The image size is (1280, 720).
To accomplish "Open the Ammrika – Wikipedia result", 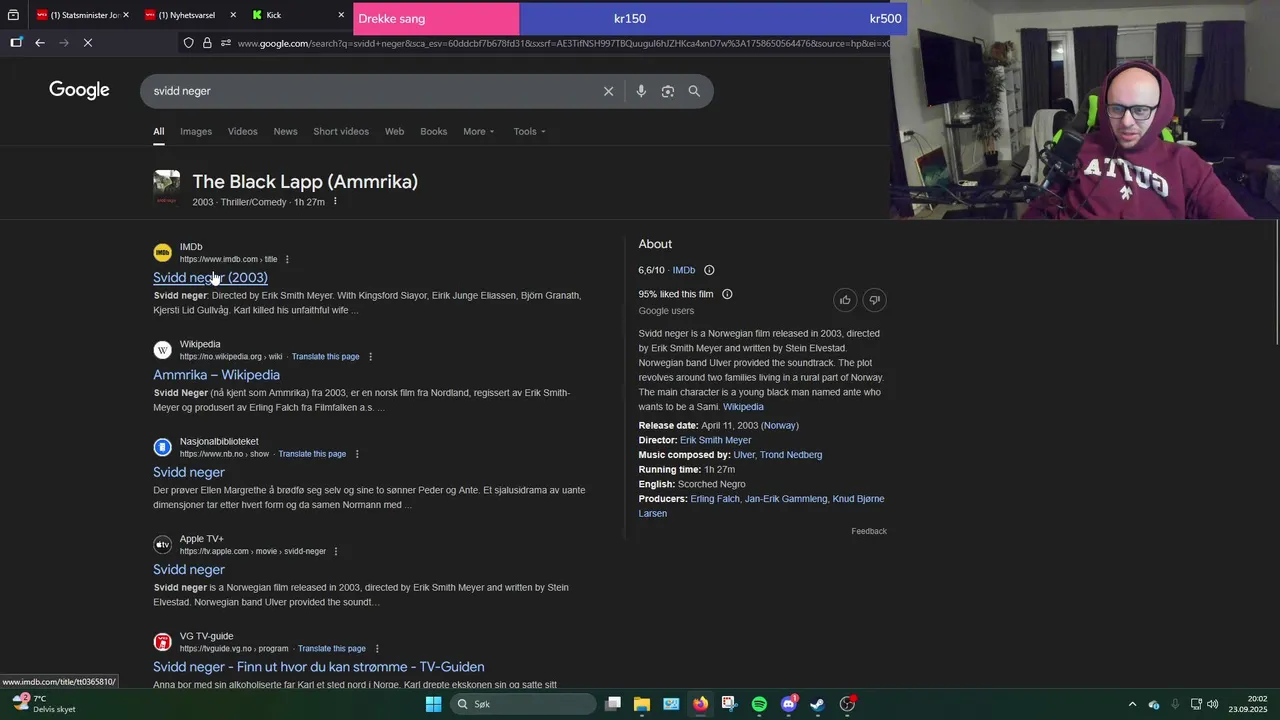I will pyautogui.click(x=216, y=375).
